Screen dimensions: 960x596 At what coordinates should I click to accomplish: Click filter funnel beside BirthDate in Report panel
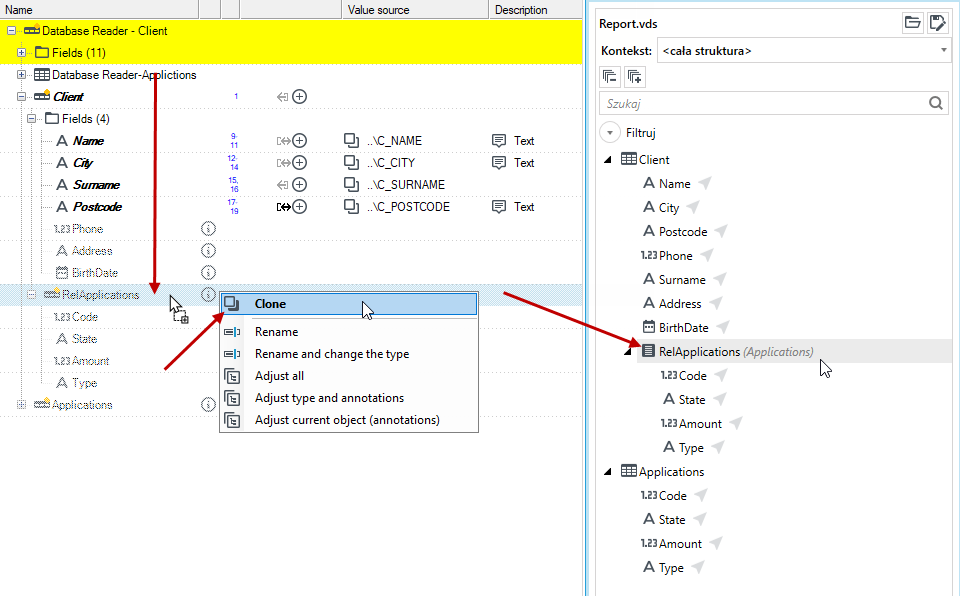(722, 328)
